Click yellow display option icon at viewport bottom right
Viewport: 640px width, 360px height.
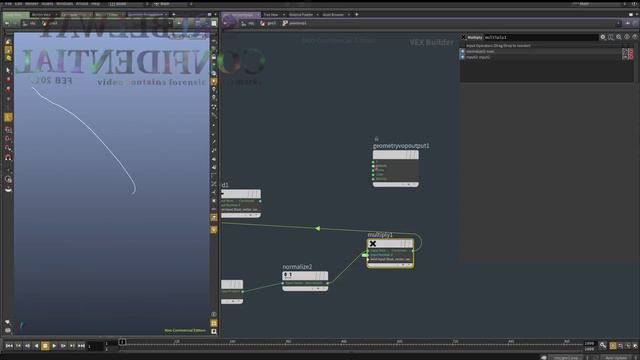(214, 323)
